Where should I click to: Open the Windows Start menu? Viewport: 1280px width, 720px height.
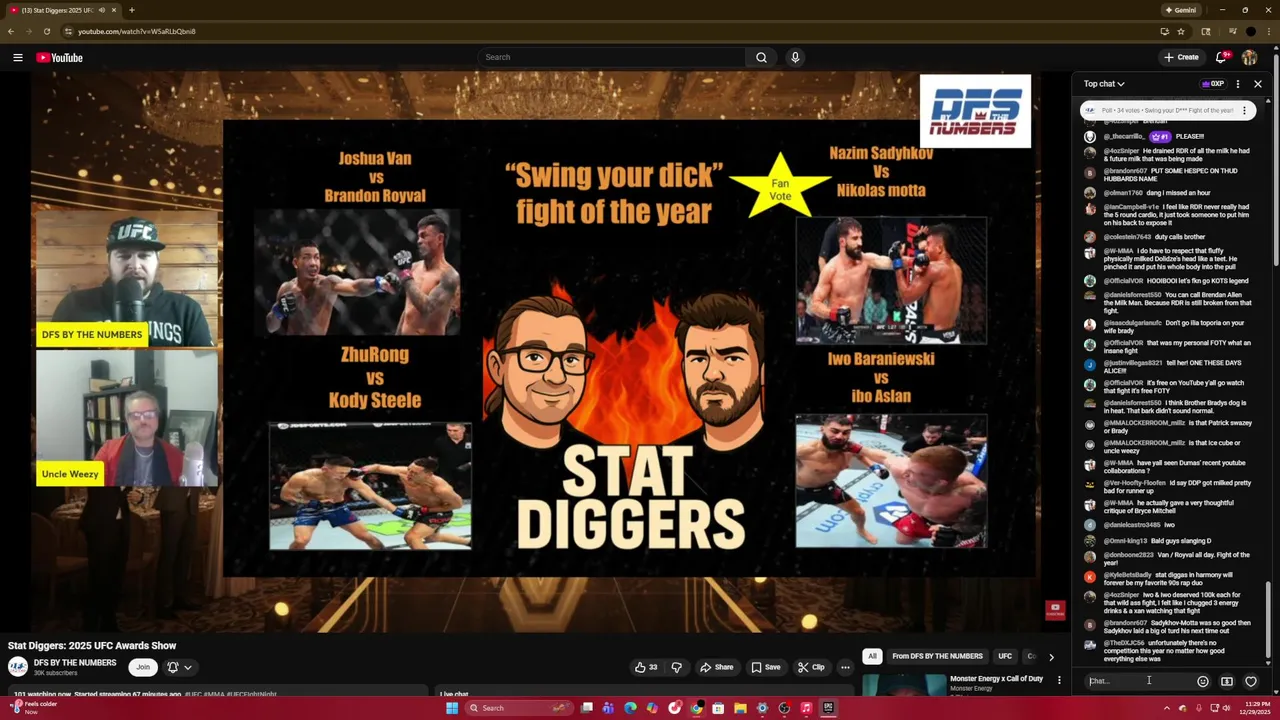click(x=452, y=708)
